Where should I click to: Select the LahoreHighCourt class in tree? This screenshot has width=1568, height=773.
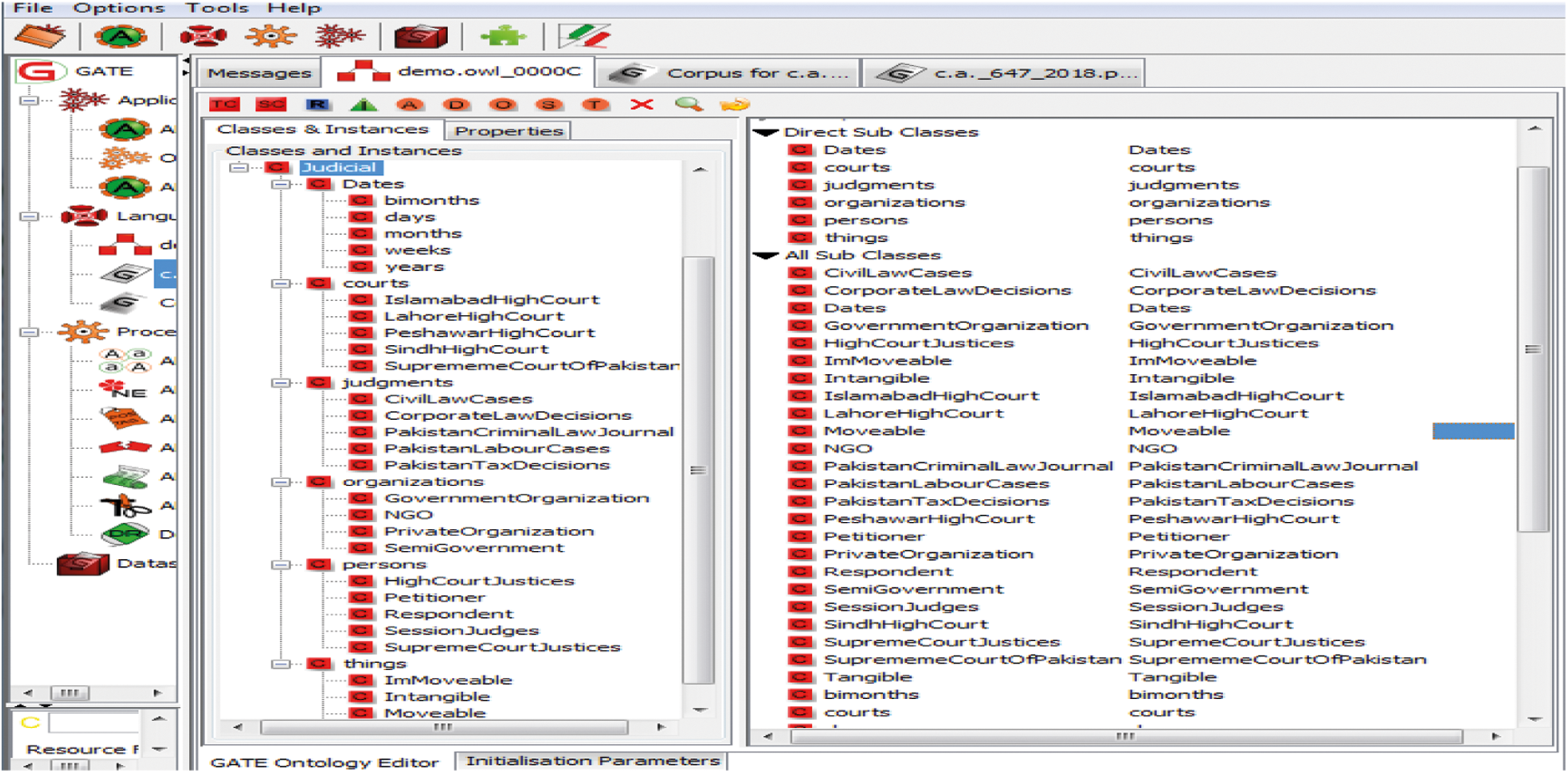click(x=474, y=316)
